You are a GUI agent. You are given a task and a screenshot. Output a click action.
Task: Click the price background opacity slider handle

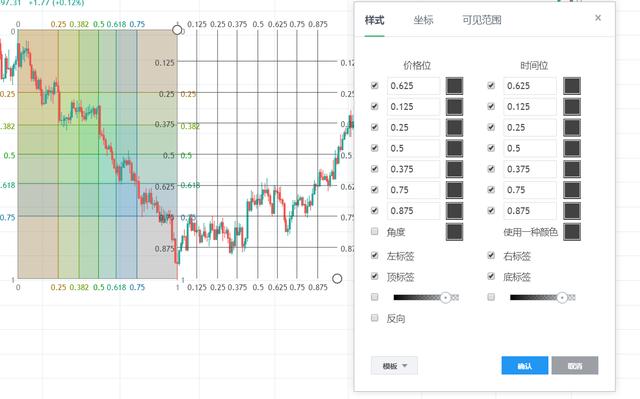tap(445, 297)
